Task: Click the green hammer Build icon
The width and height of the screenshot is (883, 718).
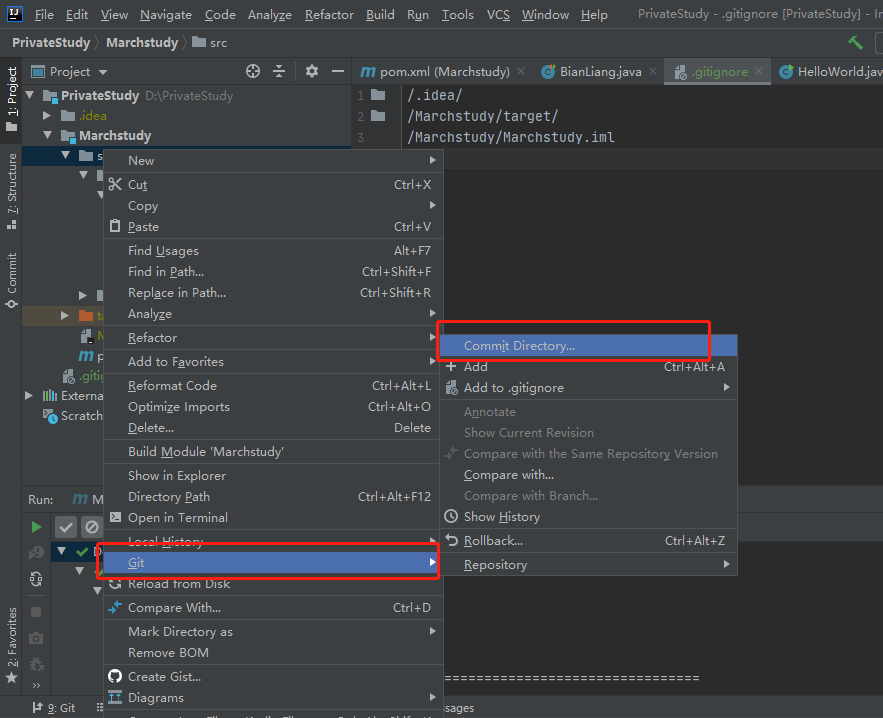Action: (x=855, y=42)
